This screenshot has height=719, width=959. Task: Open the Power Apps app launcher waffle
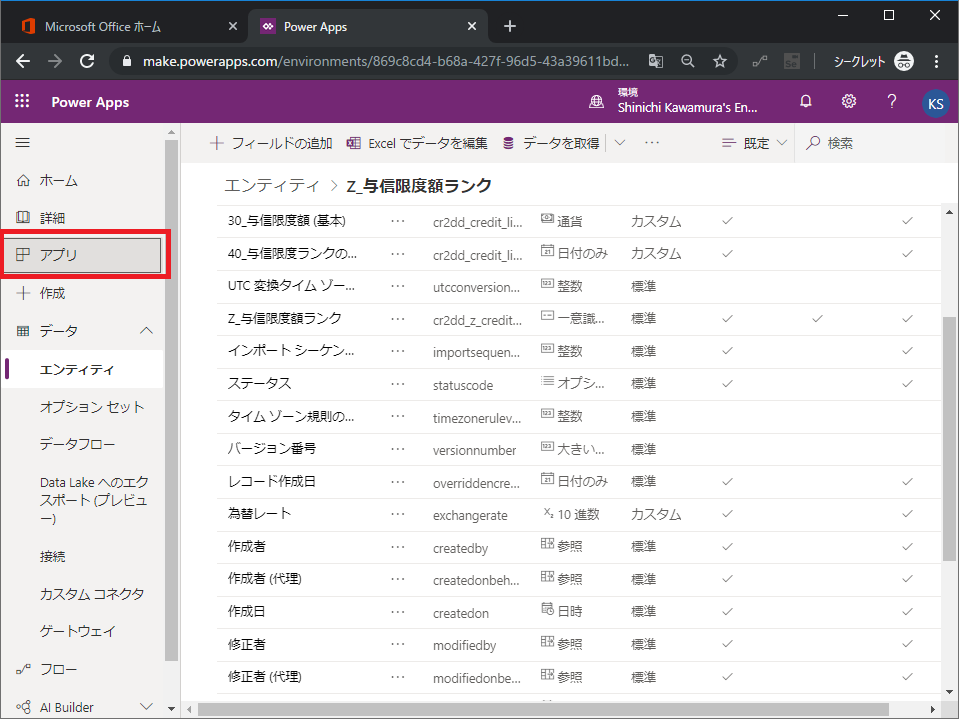tap(22, 101)
